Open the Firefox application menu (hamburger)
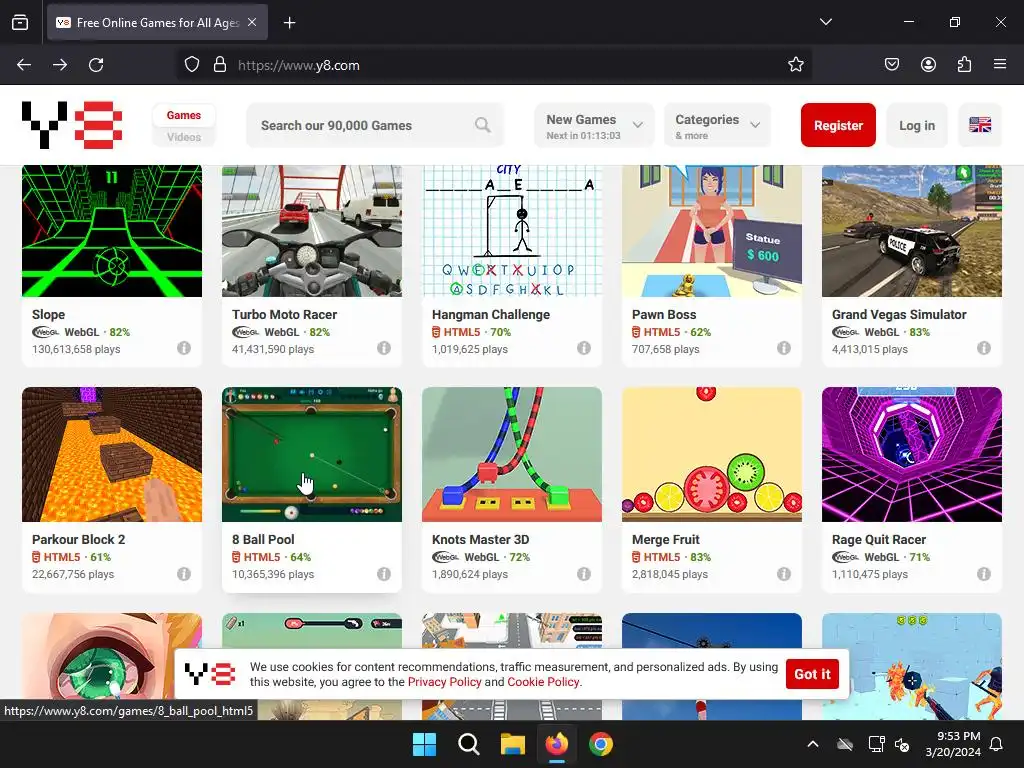 pos(1000,64)
